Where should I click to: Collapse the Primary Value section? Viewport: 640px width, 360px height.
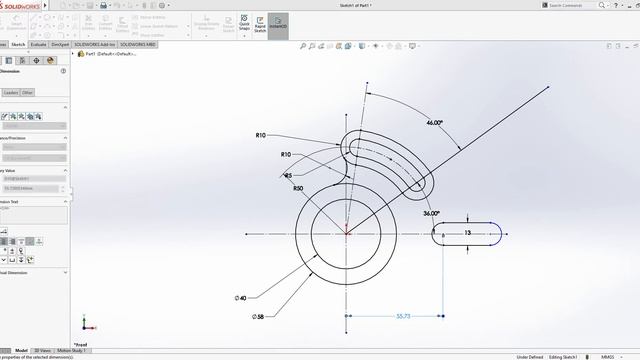pyautogui.click(x=65, y=170)
